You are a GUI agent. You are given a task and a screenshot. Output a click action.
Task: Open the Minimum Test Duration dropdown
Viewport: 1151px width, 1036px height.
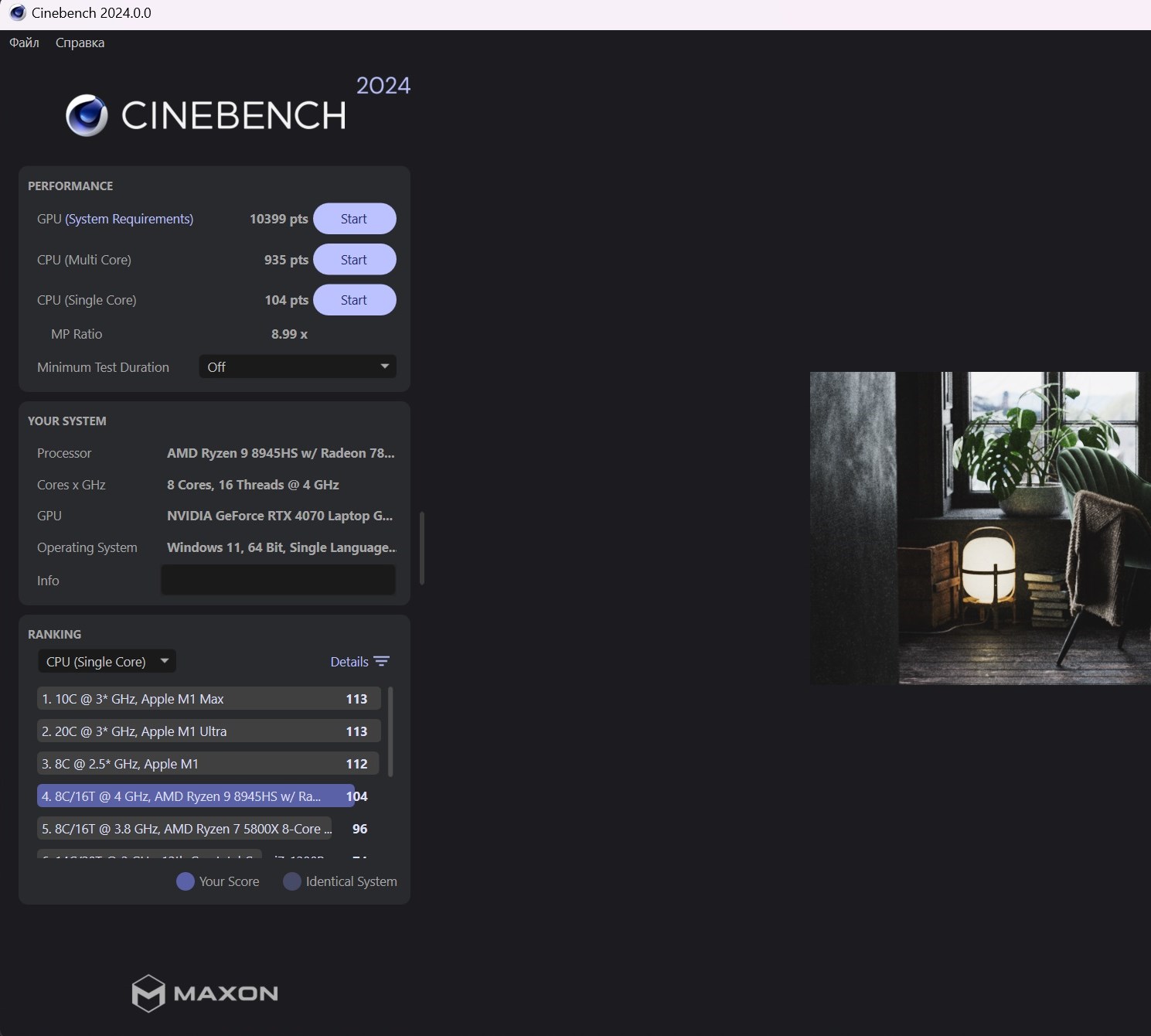tap(298, 366)
